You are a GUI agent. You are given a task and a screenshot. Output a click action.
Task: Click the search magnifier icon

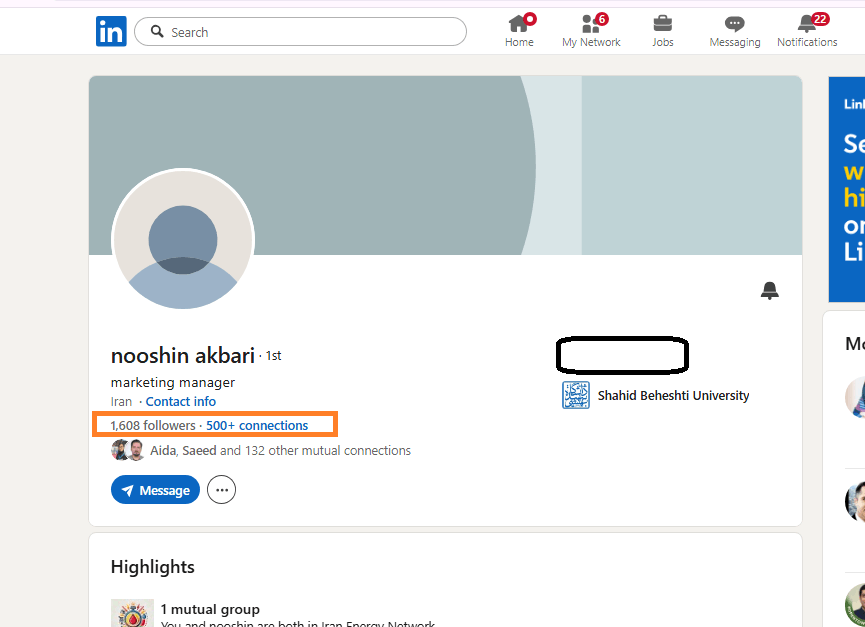157,31
